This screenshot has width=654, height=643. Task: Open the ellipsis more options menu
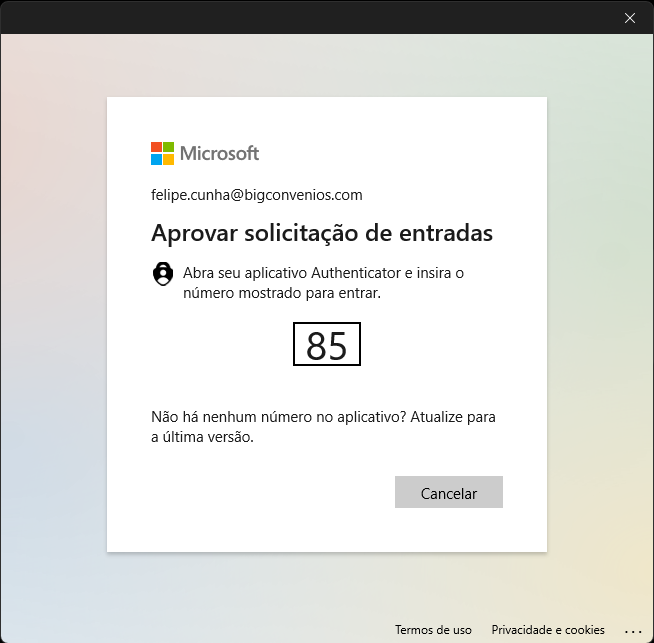coord(633,631)
